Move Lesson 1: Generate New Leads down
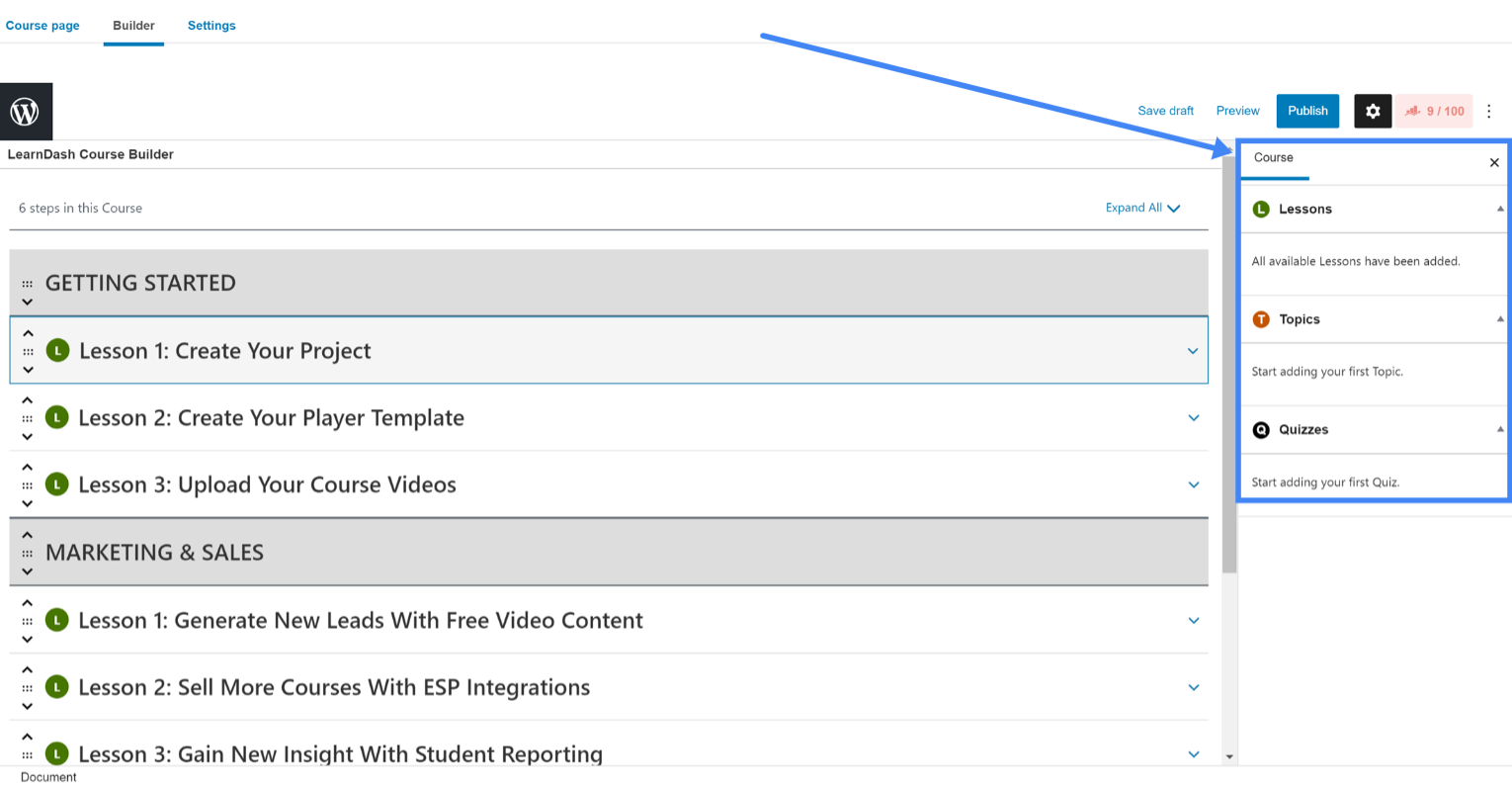Viewport: 1512px width, 788px height. tap(28, 639)
